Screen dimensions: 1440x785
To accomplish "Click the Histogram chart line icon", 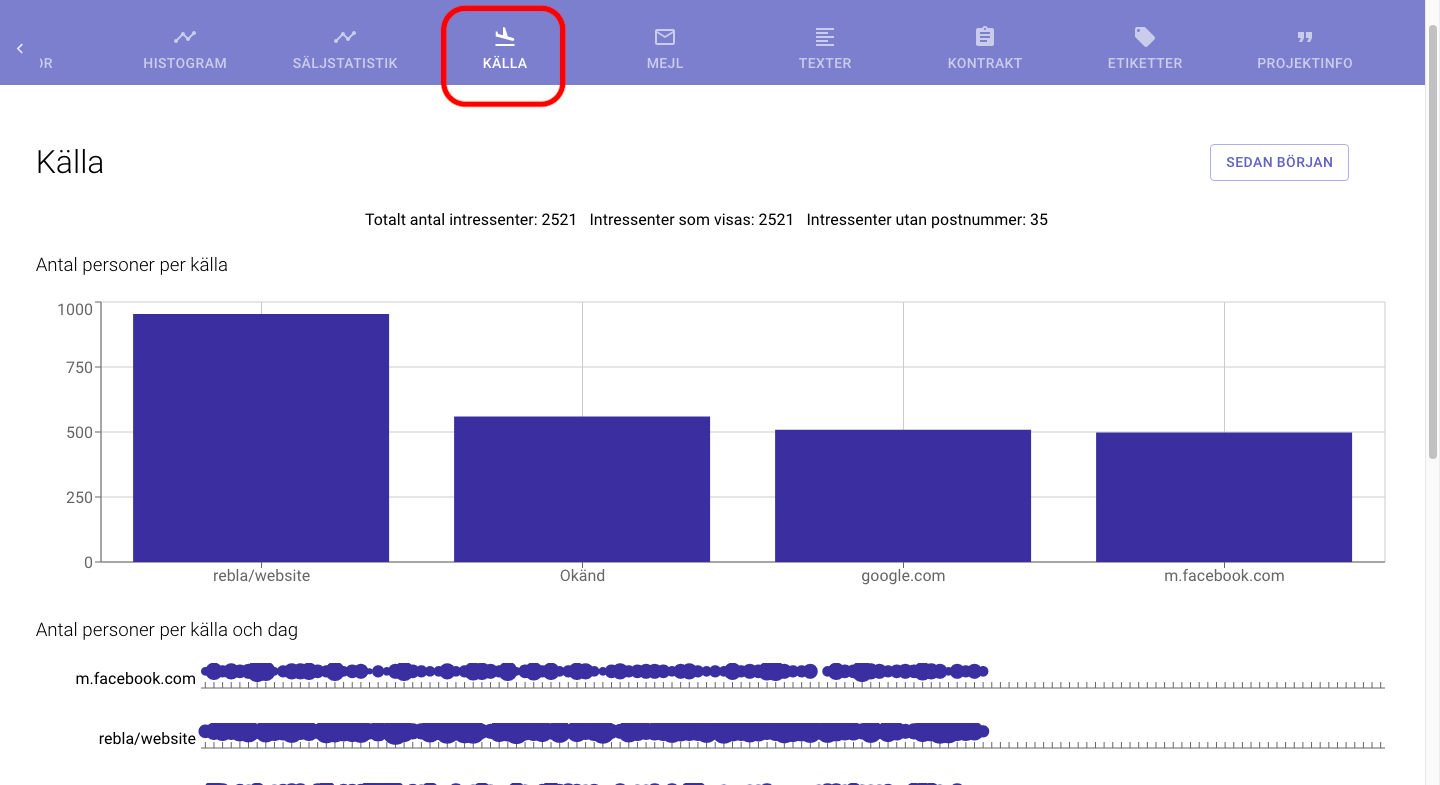I will [185, 37].
